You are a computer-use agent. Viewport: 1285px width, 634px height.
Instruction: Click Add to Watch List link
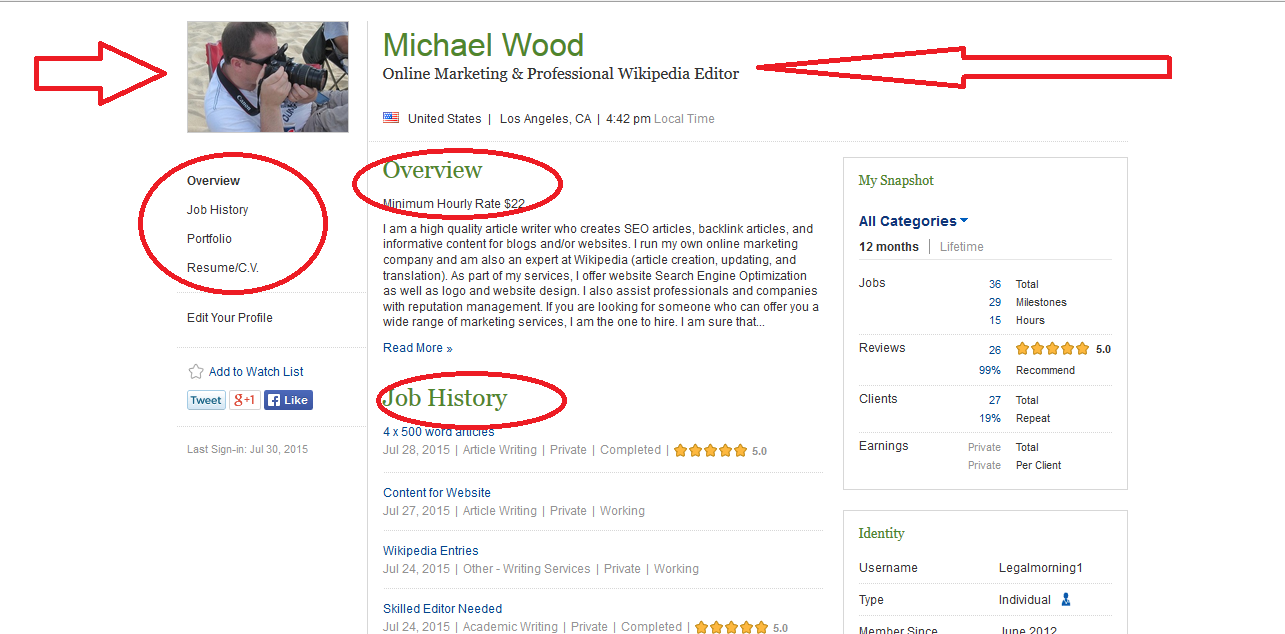pyautogui.click(x=256, y=372)
